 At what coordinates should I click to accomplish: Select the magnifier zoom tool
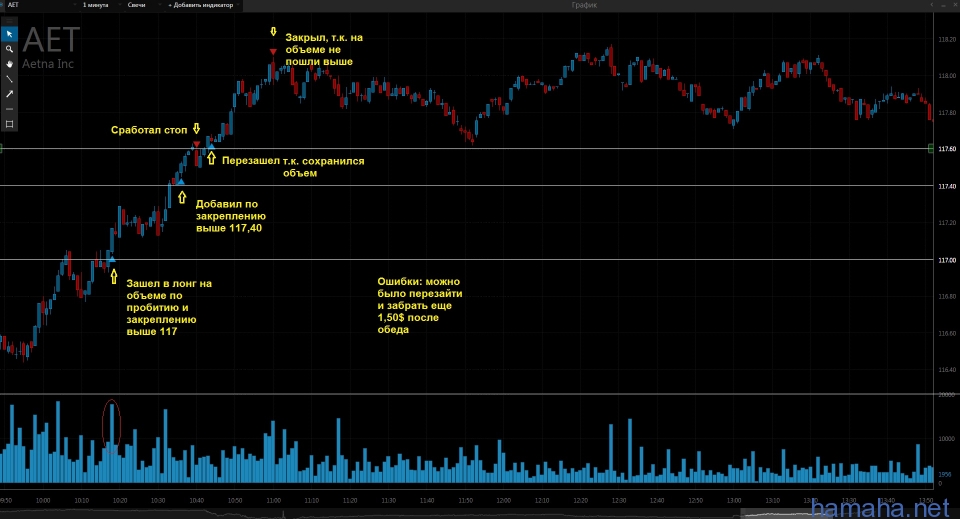pos(9,49)
